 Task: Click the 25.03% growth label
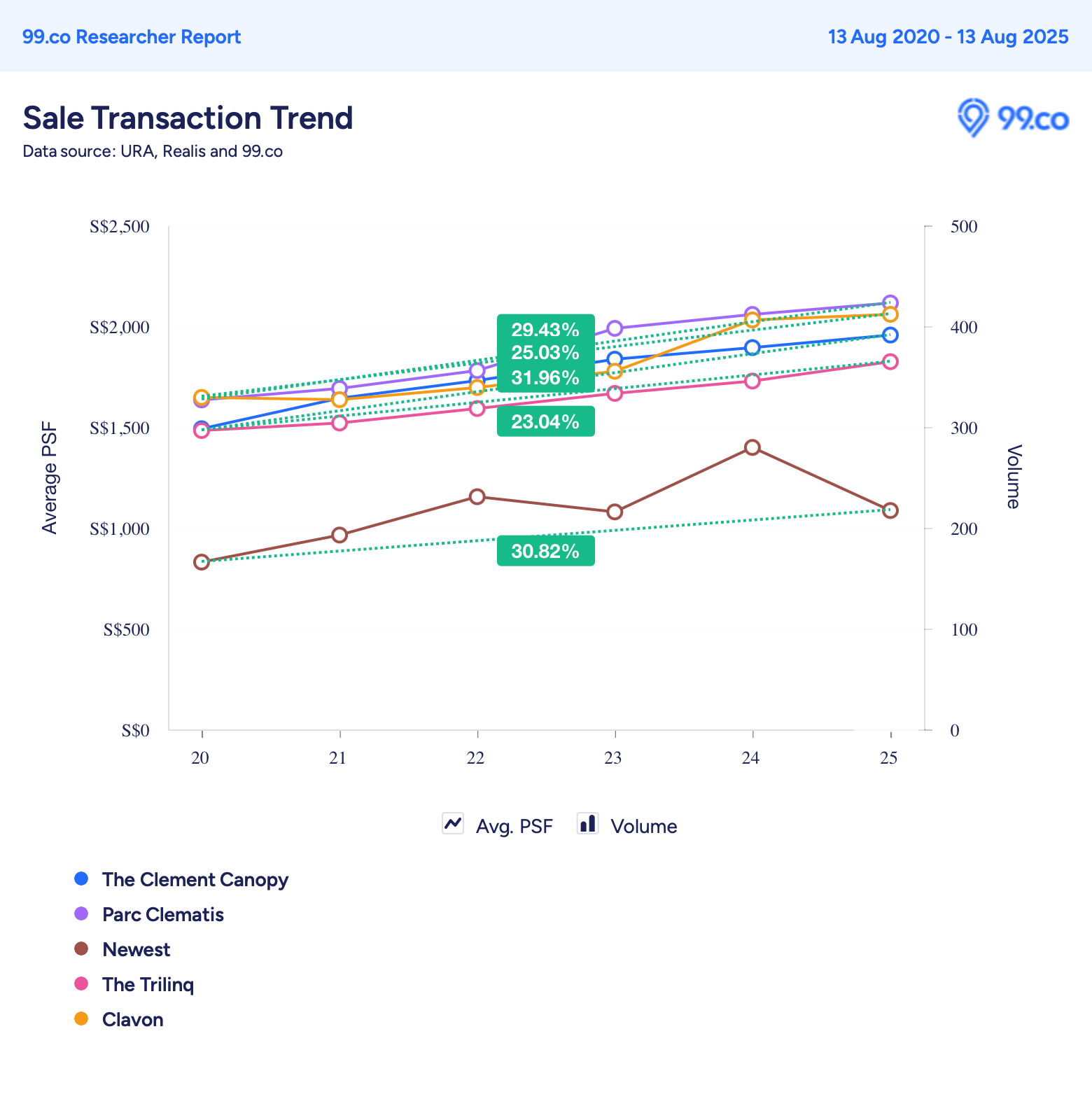pyautogui.click(x=545, y=352)
